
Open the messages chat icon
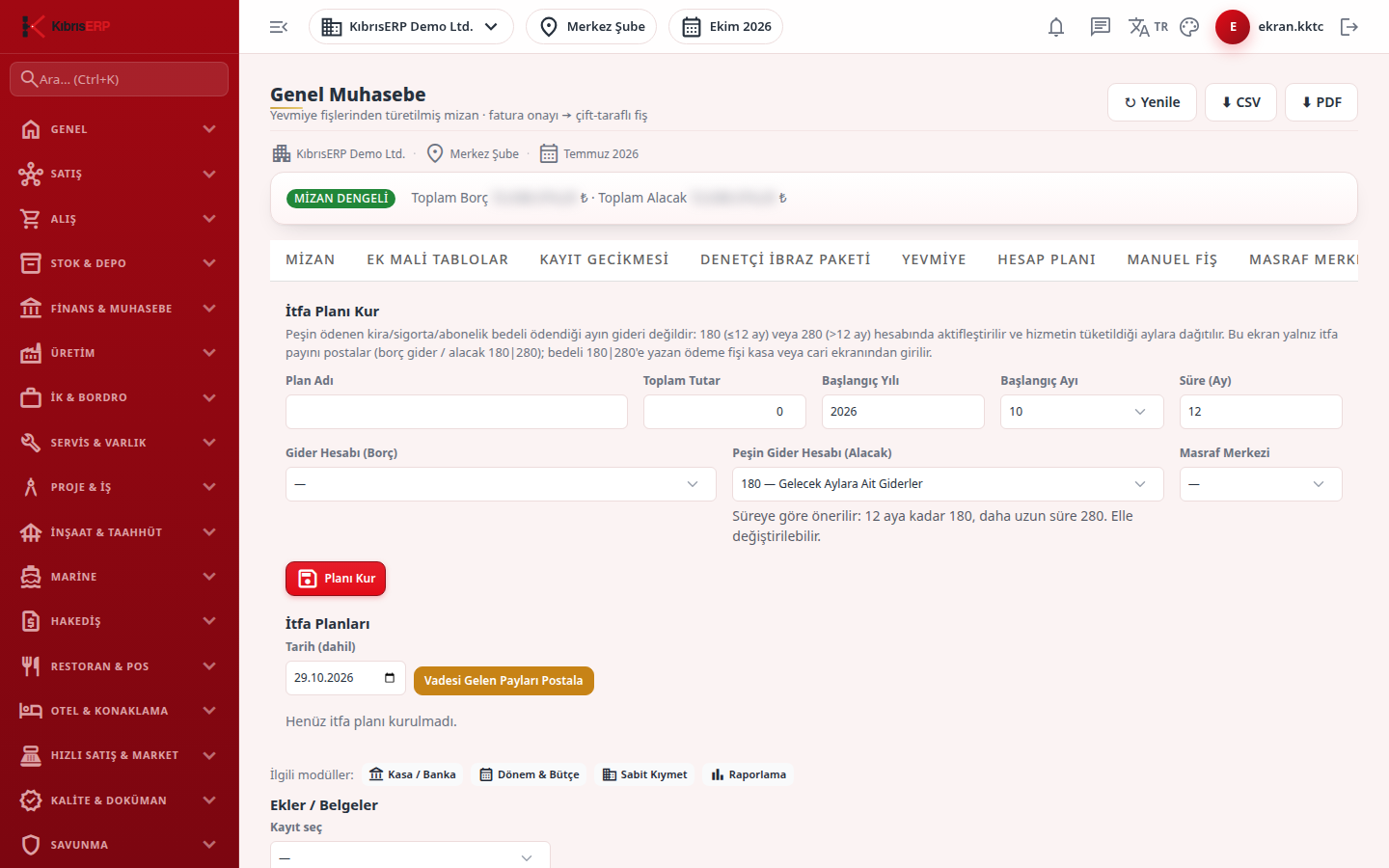coord(1101,27)
